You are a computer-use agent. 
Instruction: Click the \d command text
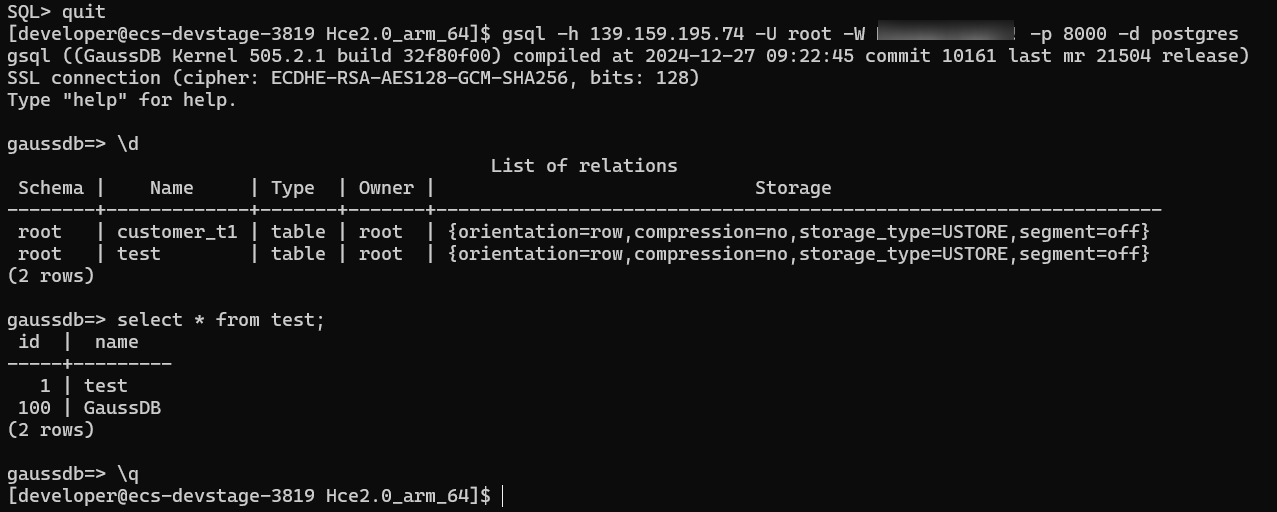127,144
